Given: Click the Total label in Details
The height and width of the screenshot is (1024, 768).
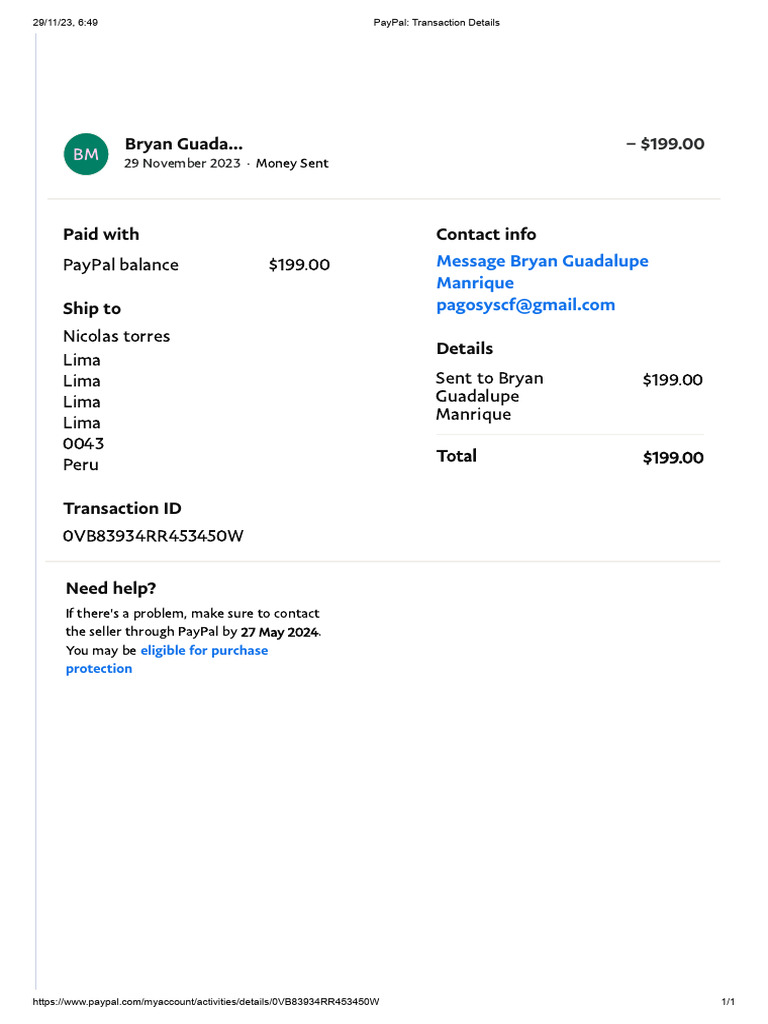Looking at the screenshot, I should click(457, 456).
